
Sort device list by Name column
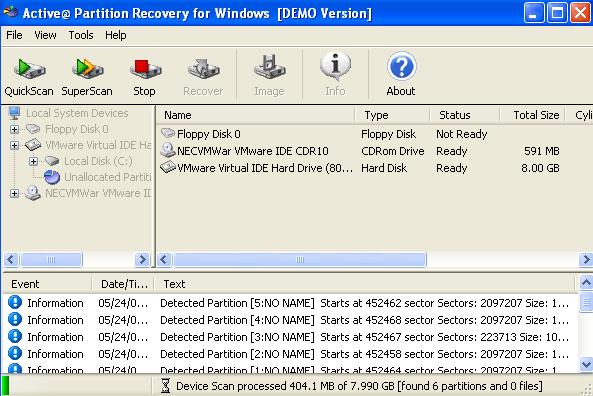(x=256, y=115)
